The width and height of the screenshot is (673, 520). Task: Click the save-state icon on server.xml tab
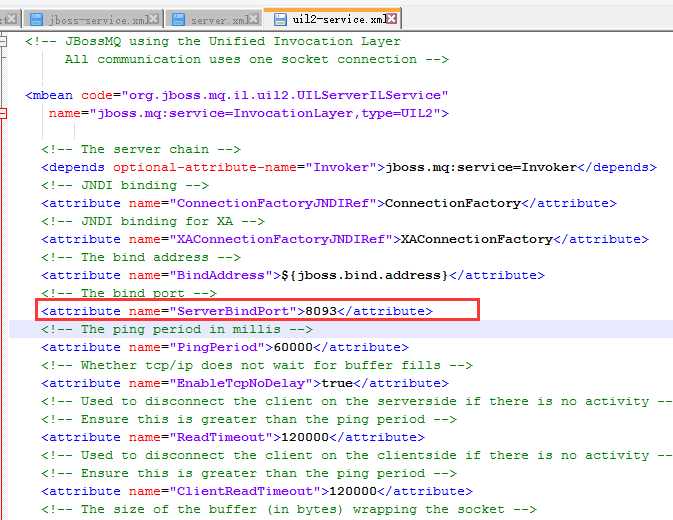click(x=178, y=19)
